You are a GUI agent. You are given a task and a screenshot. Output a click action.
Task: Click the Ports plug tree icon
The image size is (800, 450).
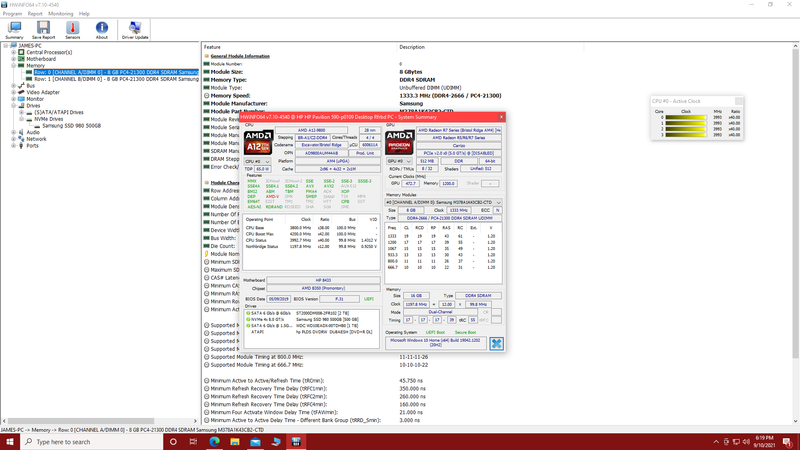pyautogui.click(x=21, y=145)
